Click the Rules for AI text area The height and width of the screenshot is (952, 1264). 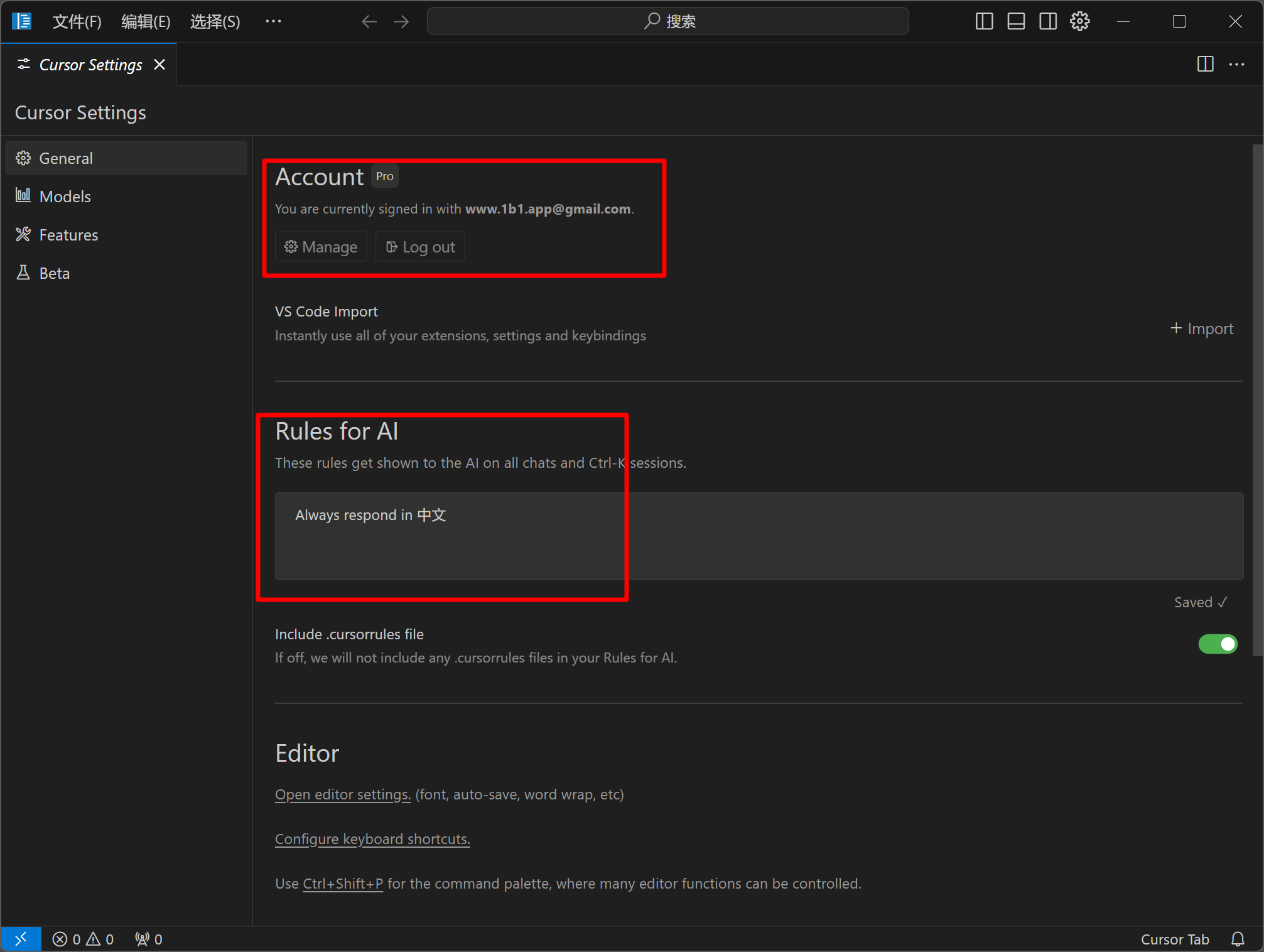[x=759, y=536]
